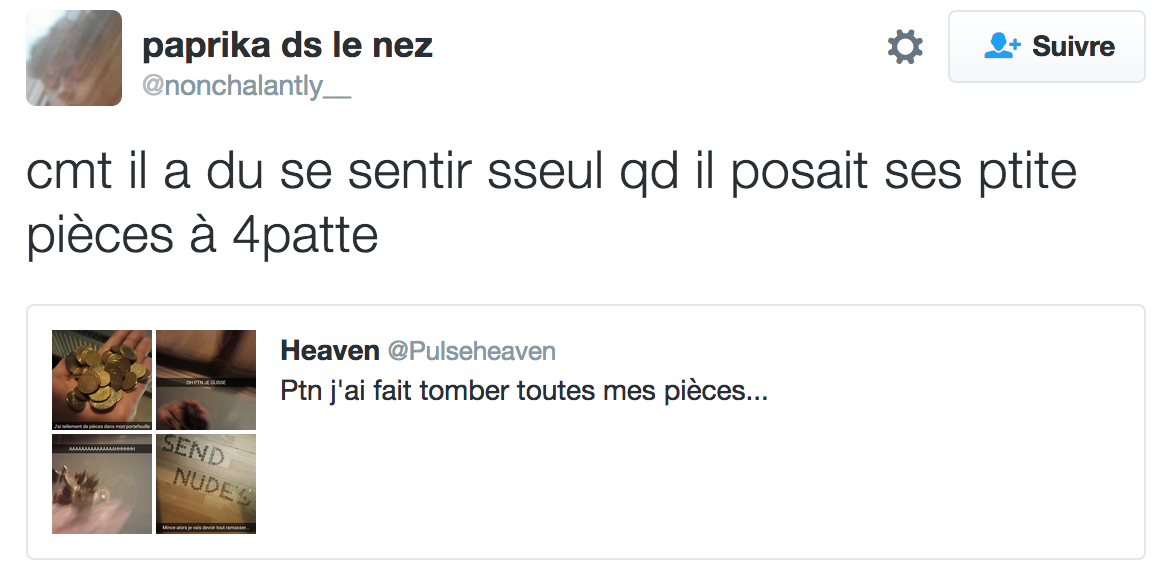Click the "AAAAAAHHHHHH" caption bar
This screenshot has width=1170, height=578.
coord(102,450)
